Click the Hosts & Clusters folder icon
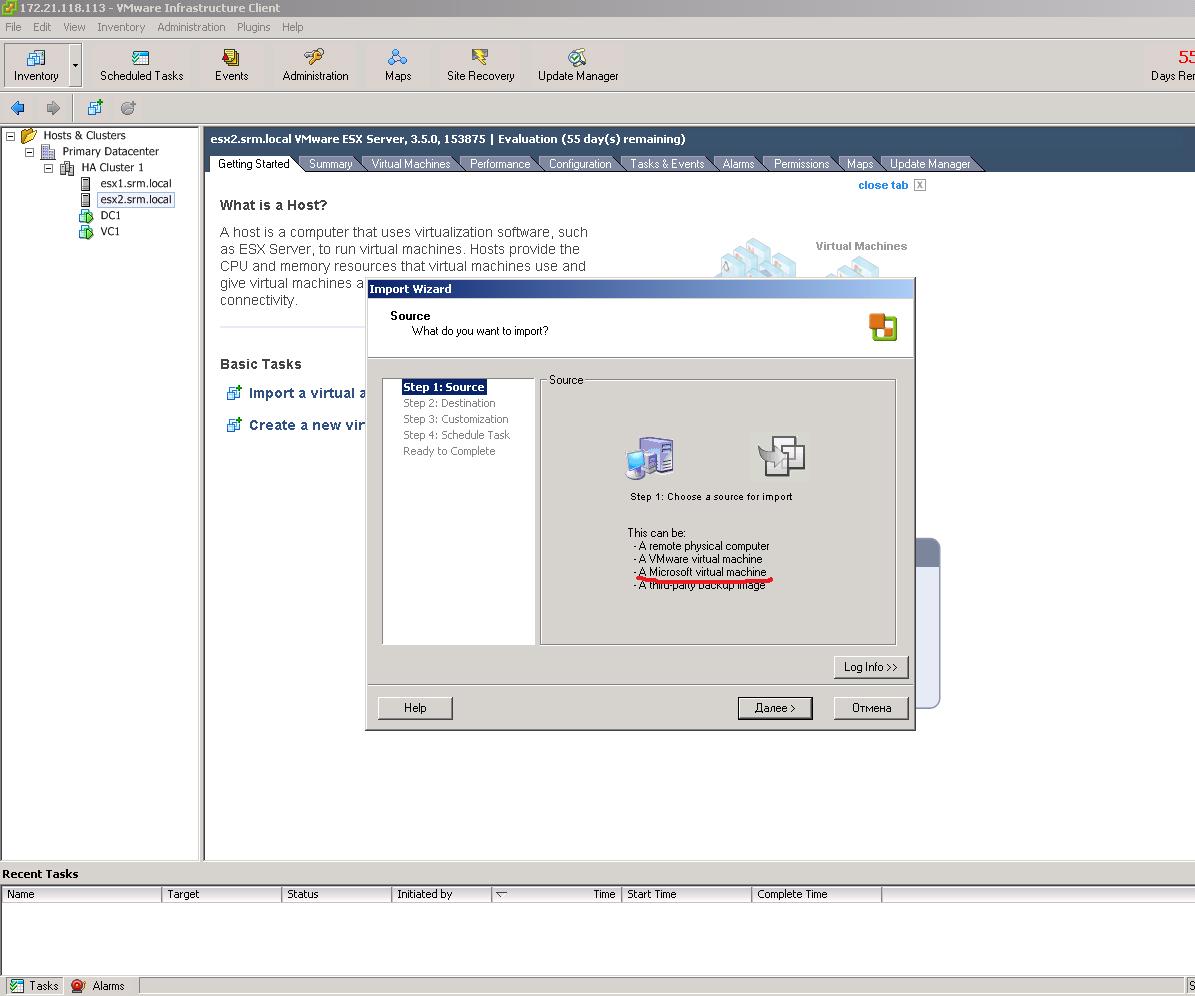Viewport: 1195px width, 996px height. coord(29,136)
